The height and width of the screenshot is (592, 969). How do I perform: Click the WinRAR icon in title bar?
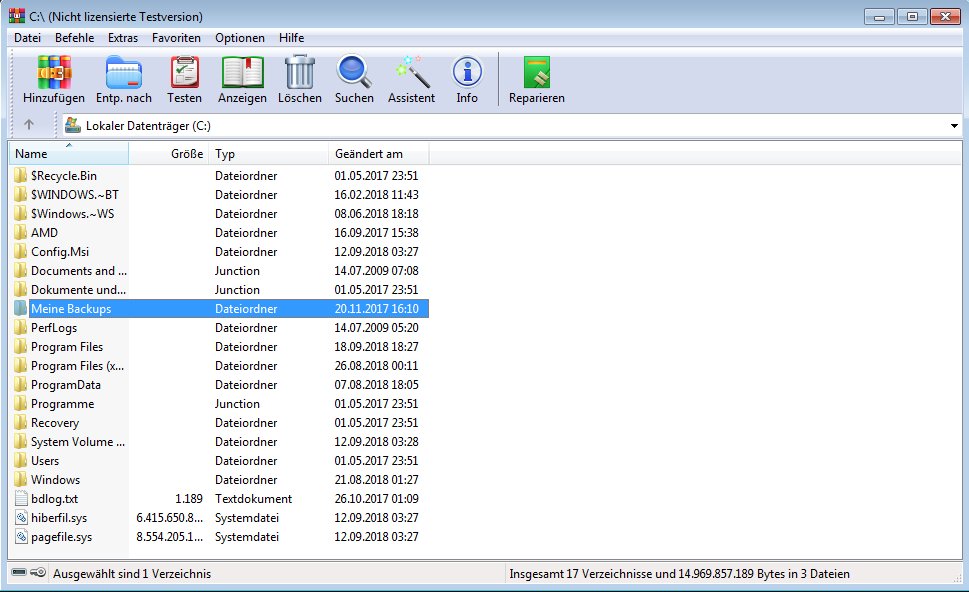click(17, 16)
